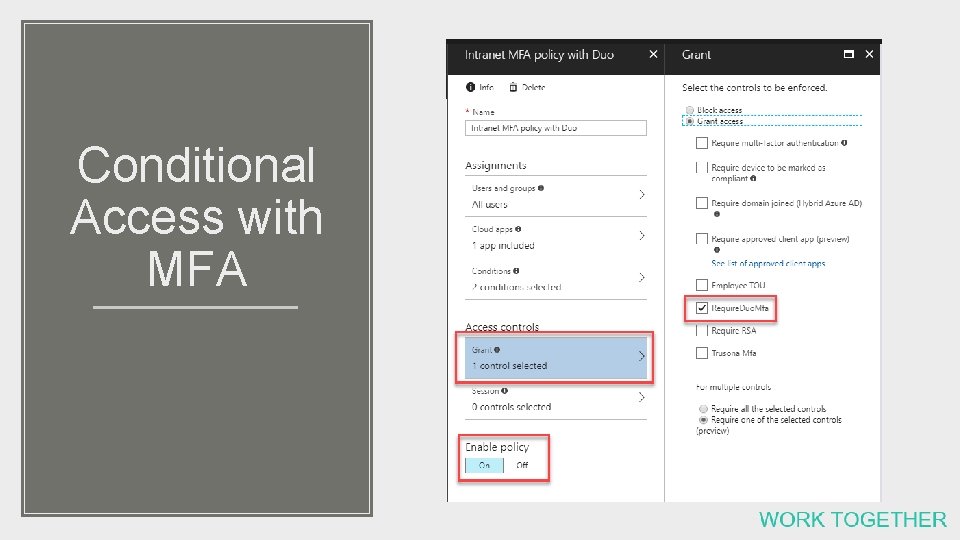
Task: Open Grant controls chevron
Action: (x=642, y=356)
